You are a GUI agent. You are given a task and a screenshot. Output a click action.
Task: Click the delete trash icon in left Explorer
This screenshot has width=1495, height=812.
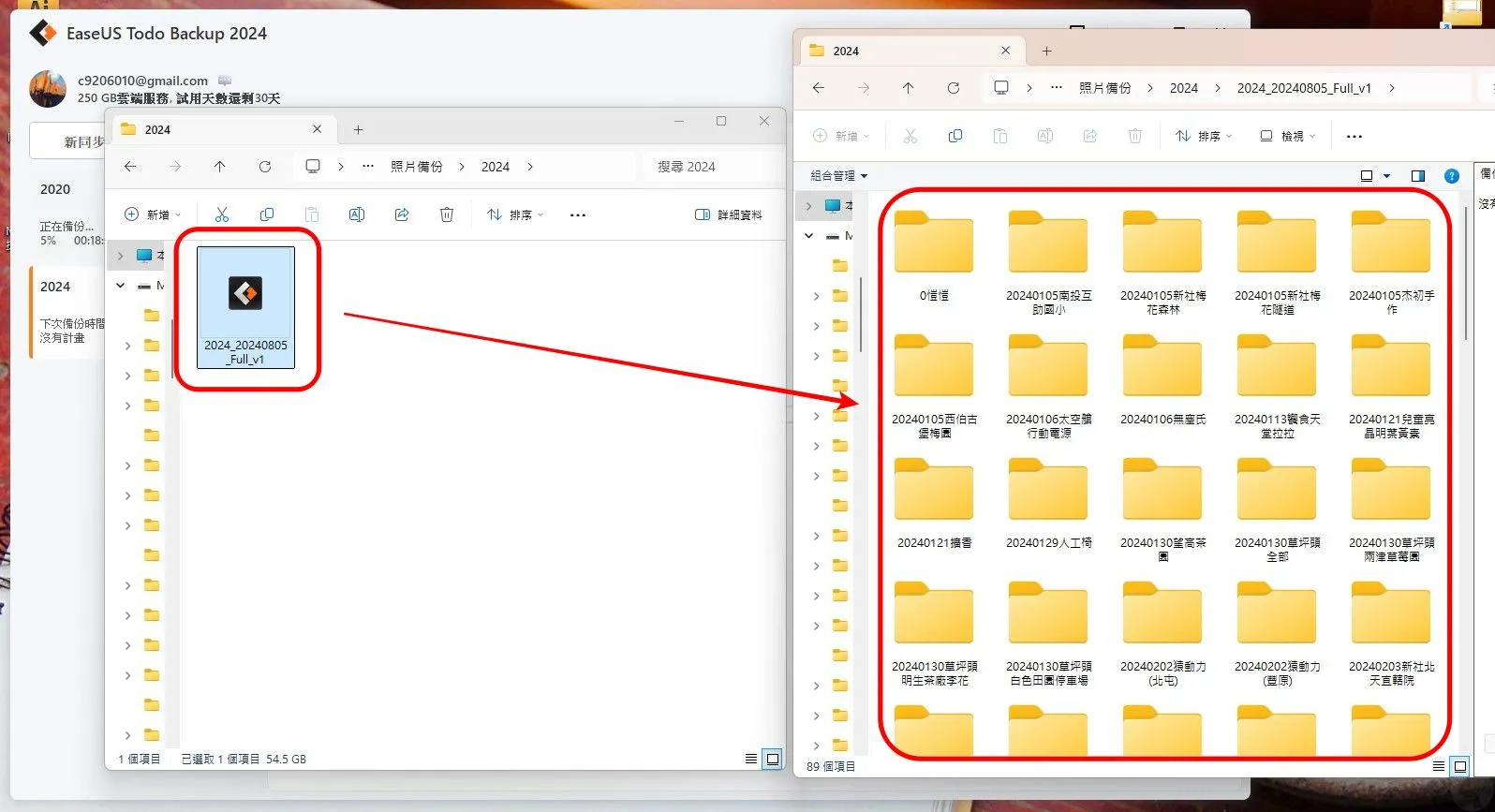[447, 214]
